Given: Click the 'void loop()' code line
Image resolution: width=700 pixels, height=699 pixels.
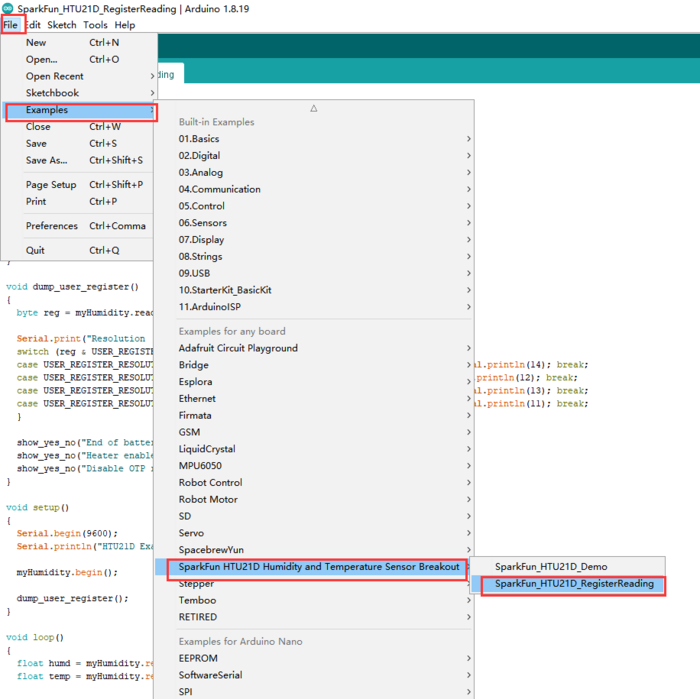Looking at the screenshot, I should point(35,637).
